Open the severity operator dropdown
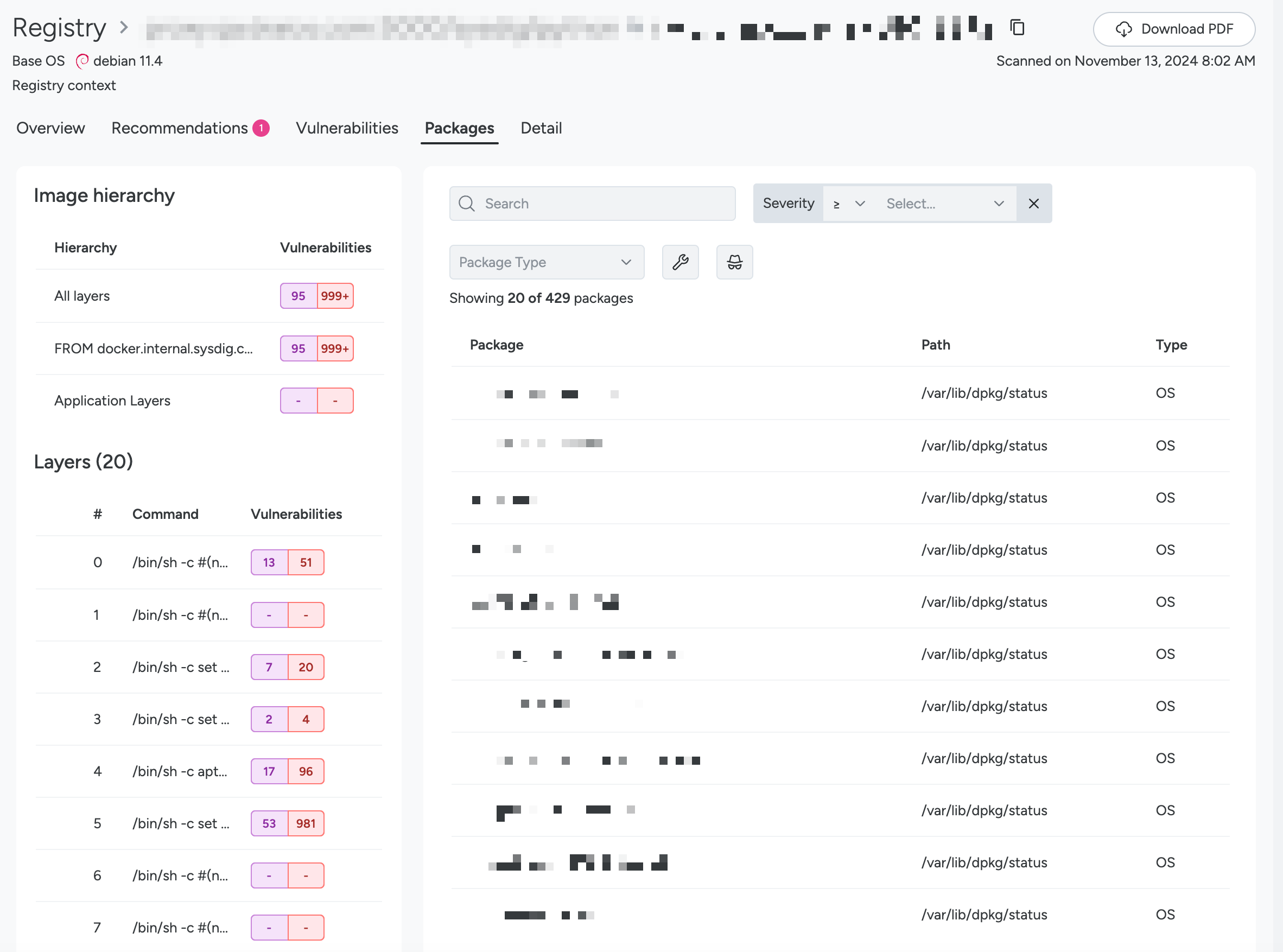The height and width of the screenshot is (952, 1283). [849, 204]
